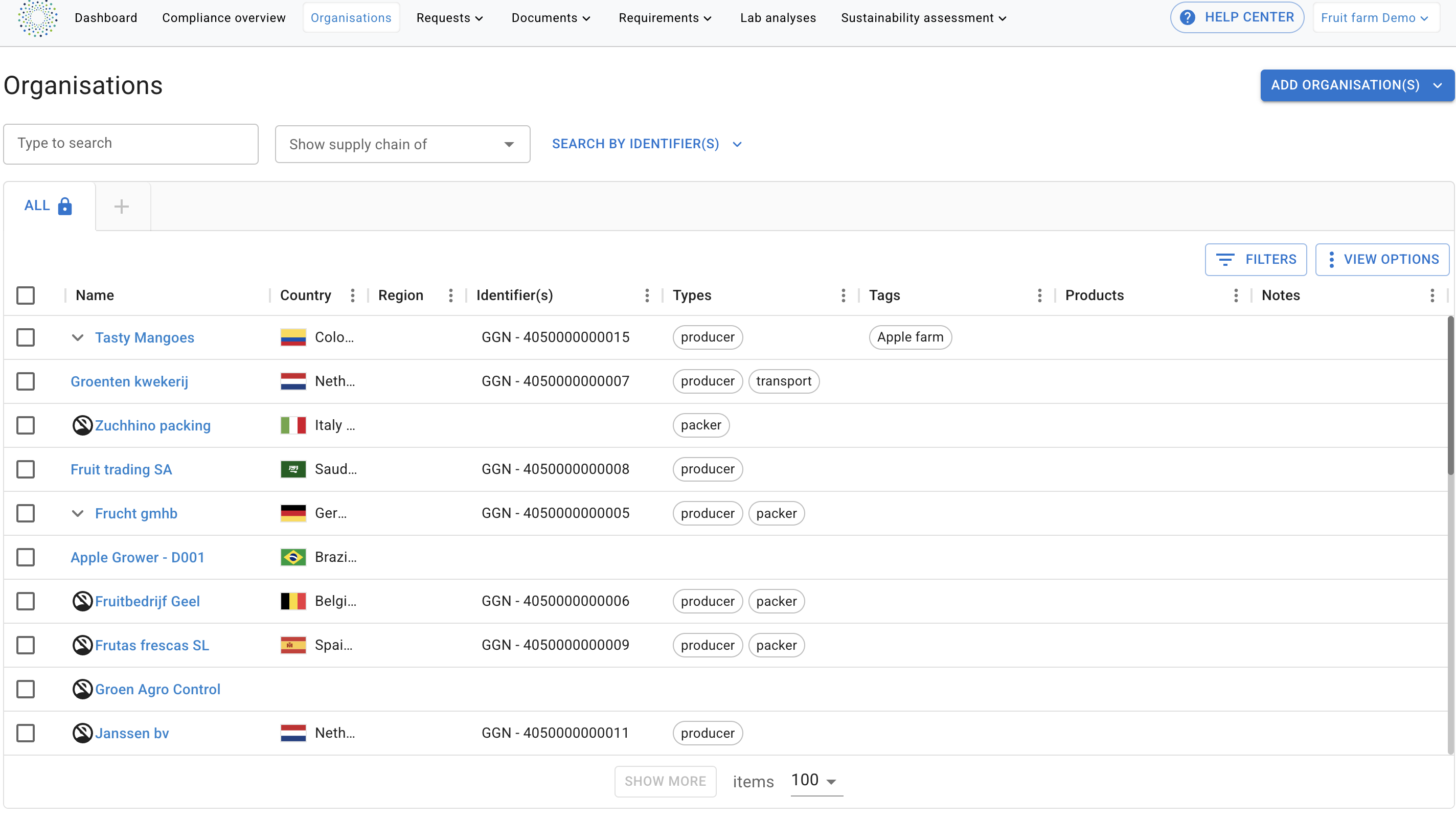The image size is (1456, 819).
Task: Click the Show More button
Action: coord(665,781)
